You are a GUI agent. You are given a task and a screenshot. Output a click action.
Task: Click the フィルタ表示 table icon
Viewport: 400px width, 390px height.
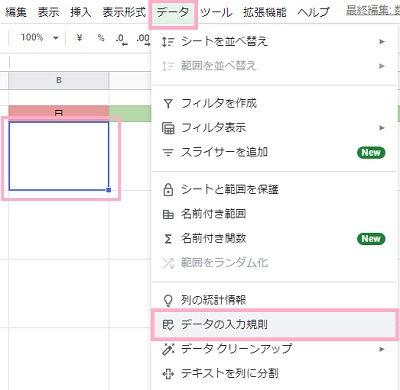point(168,128)
